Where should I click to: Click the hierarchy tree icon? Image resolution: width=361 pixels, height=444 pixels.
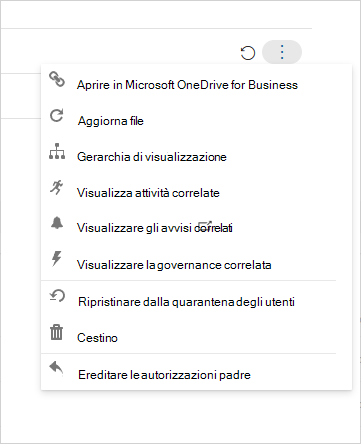(57, 151)
